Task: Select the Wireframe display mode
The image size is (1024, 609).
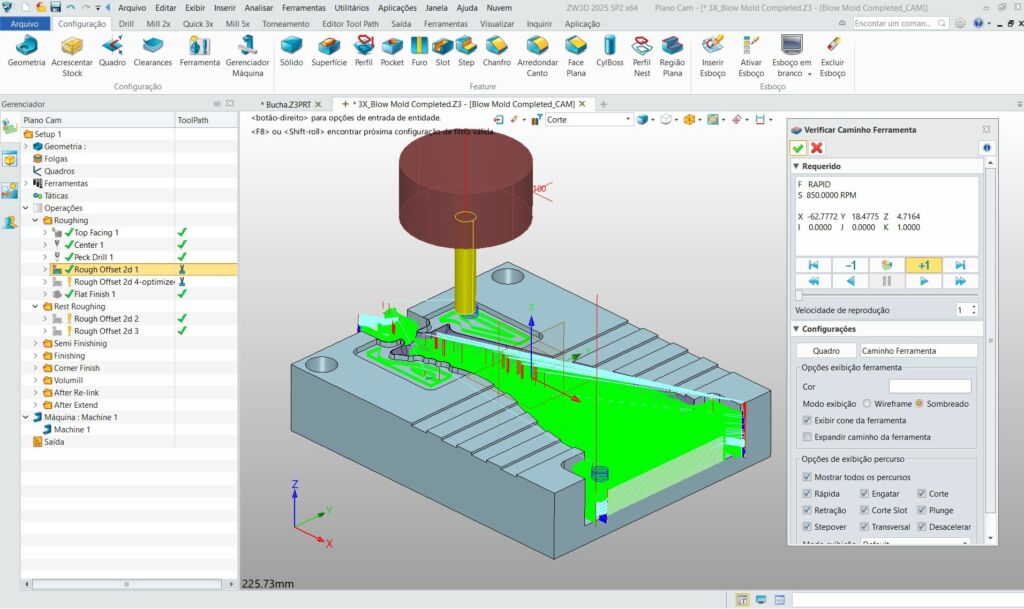Action: tap(867, 403)
